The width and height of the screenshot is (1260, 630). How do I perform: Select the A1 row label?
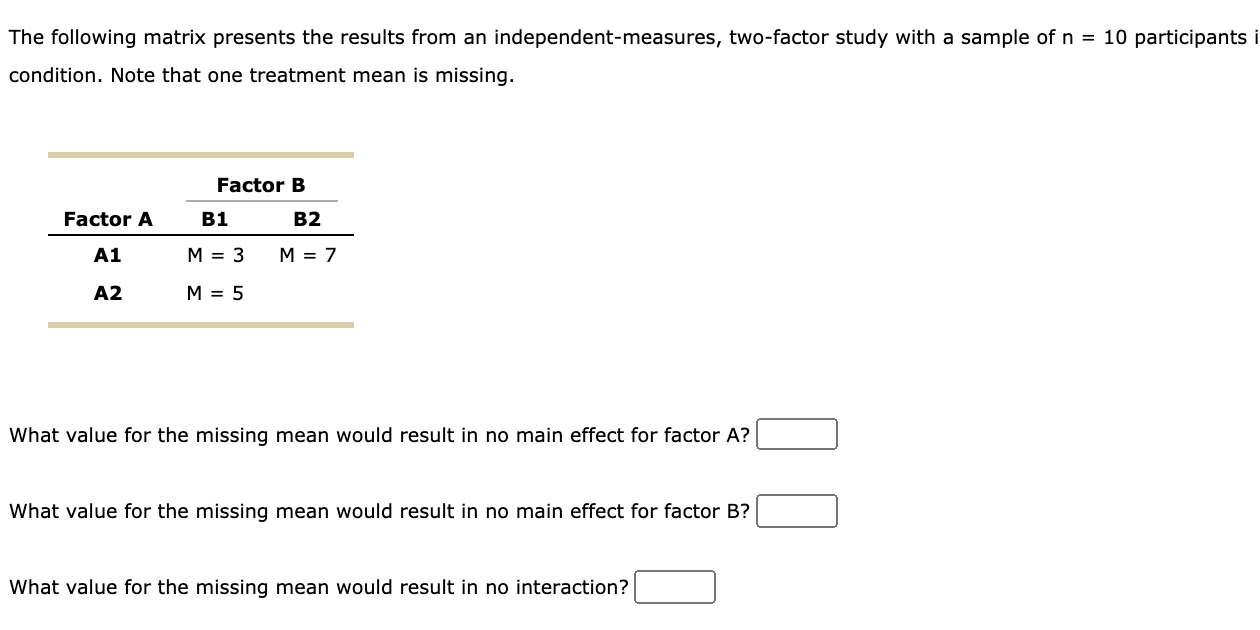(x=106, y=255)
